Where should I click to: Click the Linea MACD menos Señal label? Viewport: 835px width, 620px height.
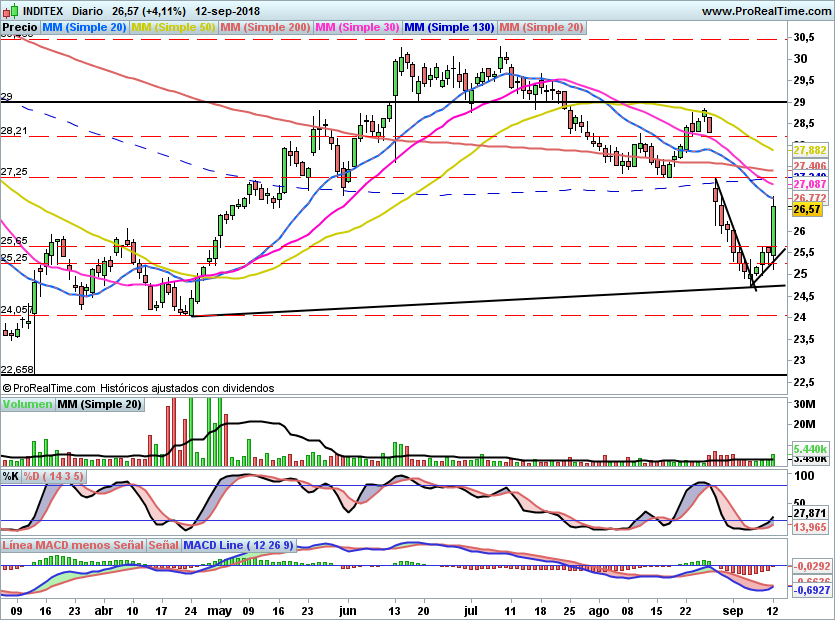72,545
